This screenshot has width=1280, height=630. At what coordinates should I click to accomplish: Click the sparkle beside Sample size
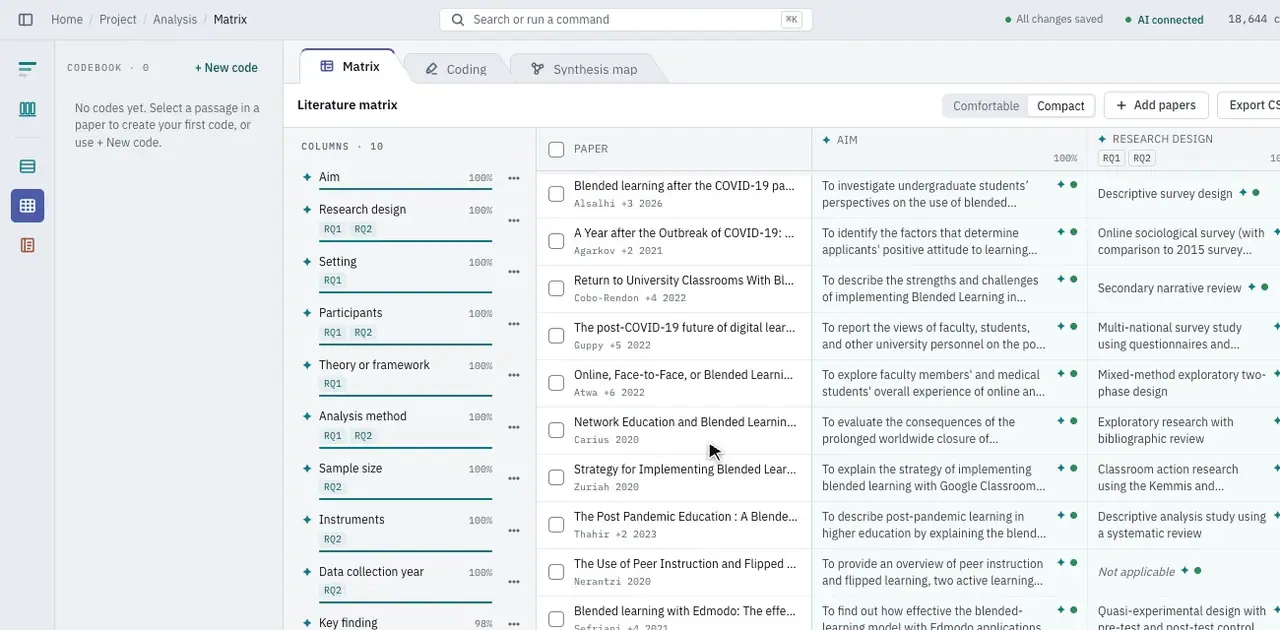[x=307, y=468]
